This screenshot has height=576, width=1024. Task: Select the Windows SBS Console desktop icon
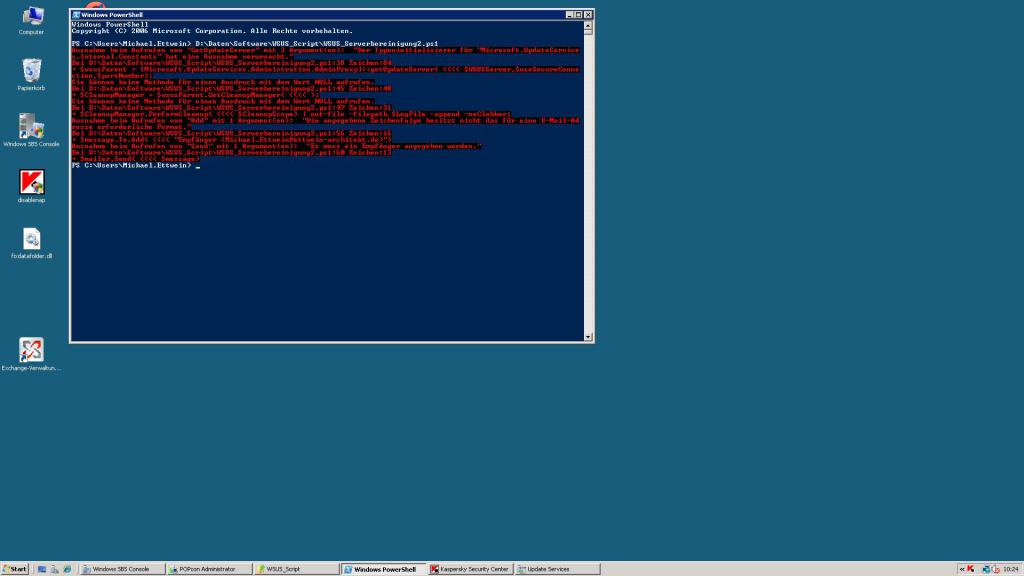(31, 129)
